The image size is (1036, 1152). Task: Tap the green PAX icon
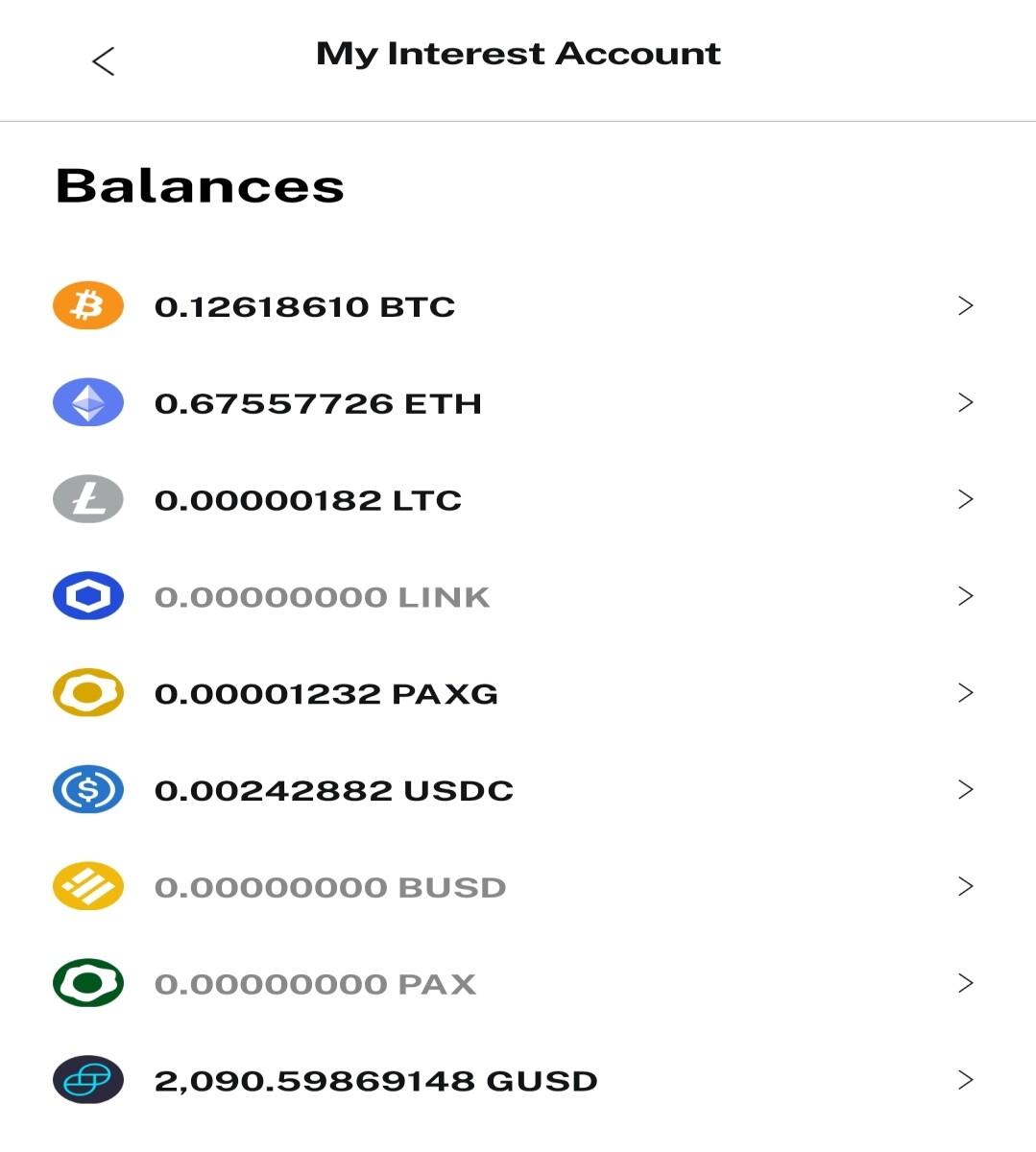tap(88, 983)
